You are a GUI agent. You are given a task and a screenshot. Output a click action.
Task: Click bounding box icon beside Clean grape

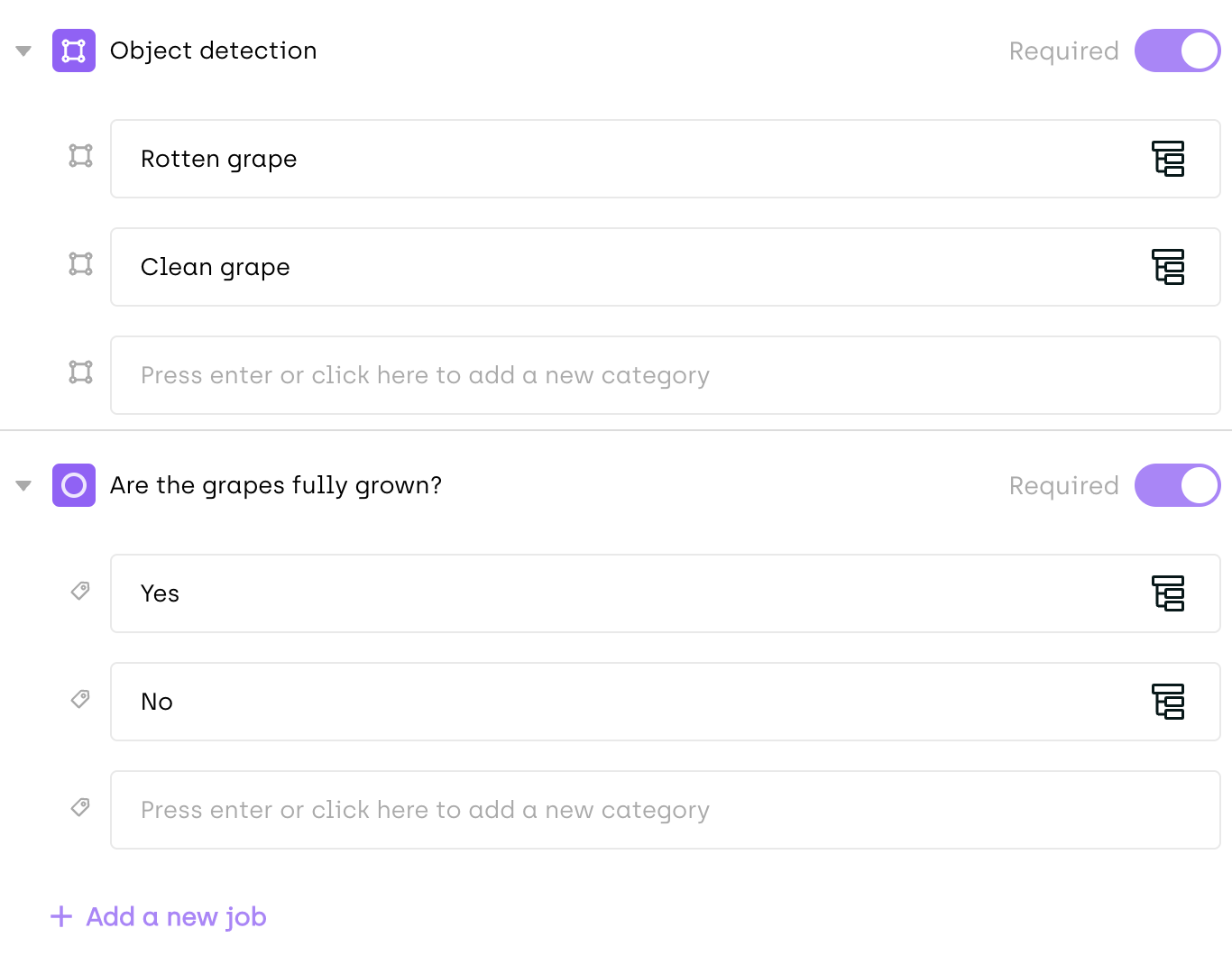(81, 264)
